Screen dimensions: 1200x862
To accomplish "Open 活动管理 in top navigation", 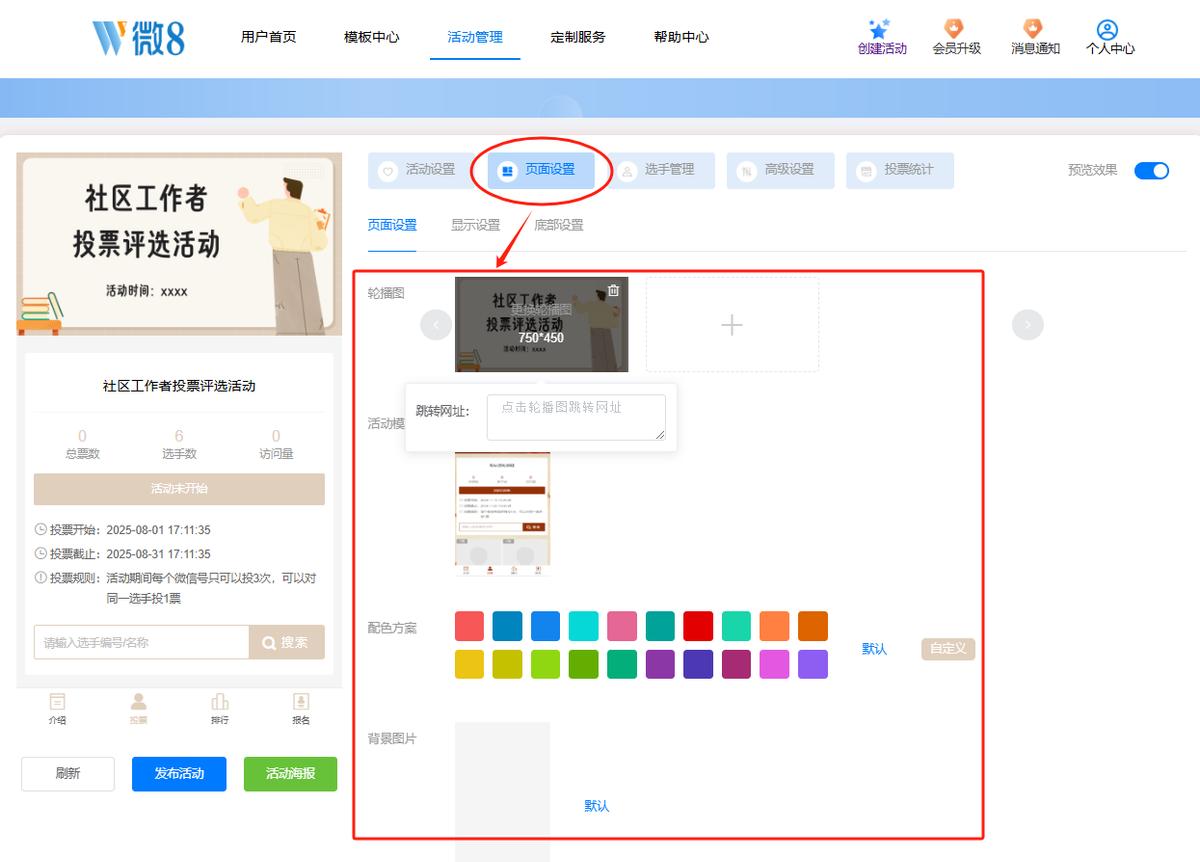I will pyautogui.click(x=475, y=37).
